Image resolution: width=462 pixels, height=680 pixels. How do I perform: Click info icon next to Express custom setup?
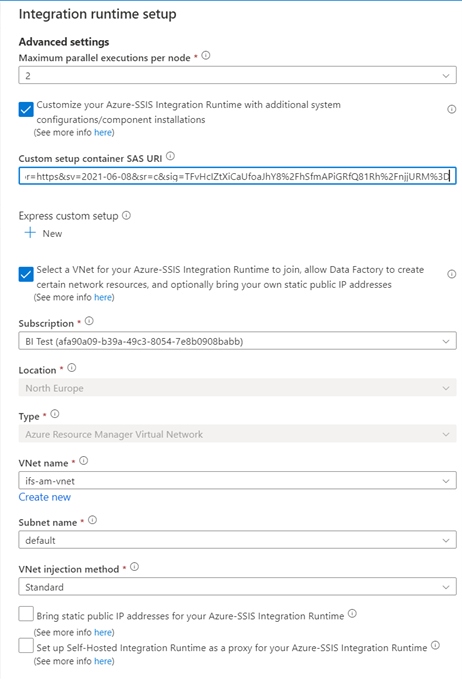pyautogui.click(x=126, y=216)
